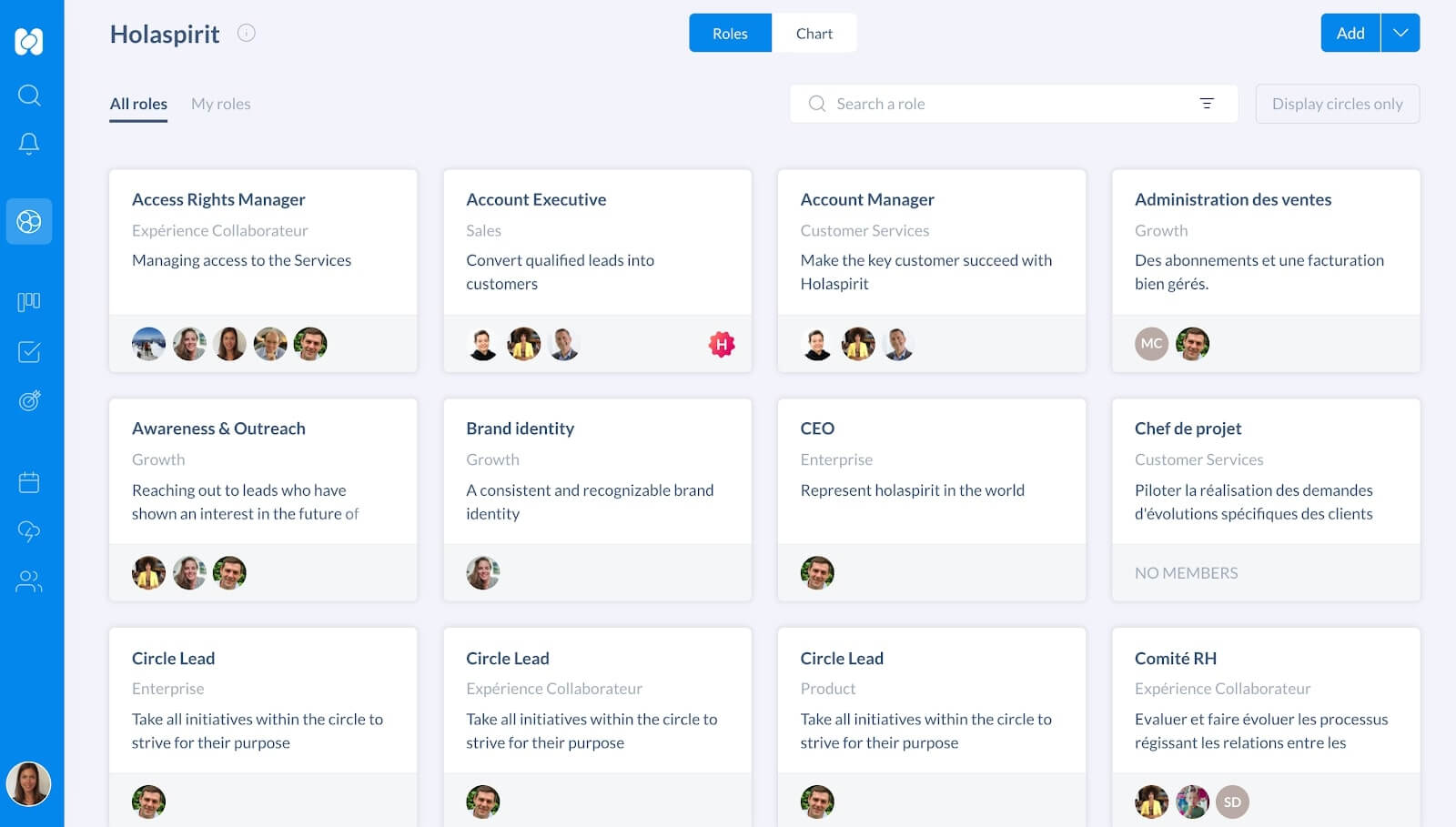
Task: Click the Growth label on Brand identity card
Action: (x=492, y=460)
